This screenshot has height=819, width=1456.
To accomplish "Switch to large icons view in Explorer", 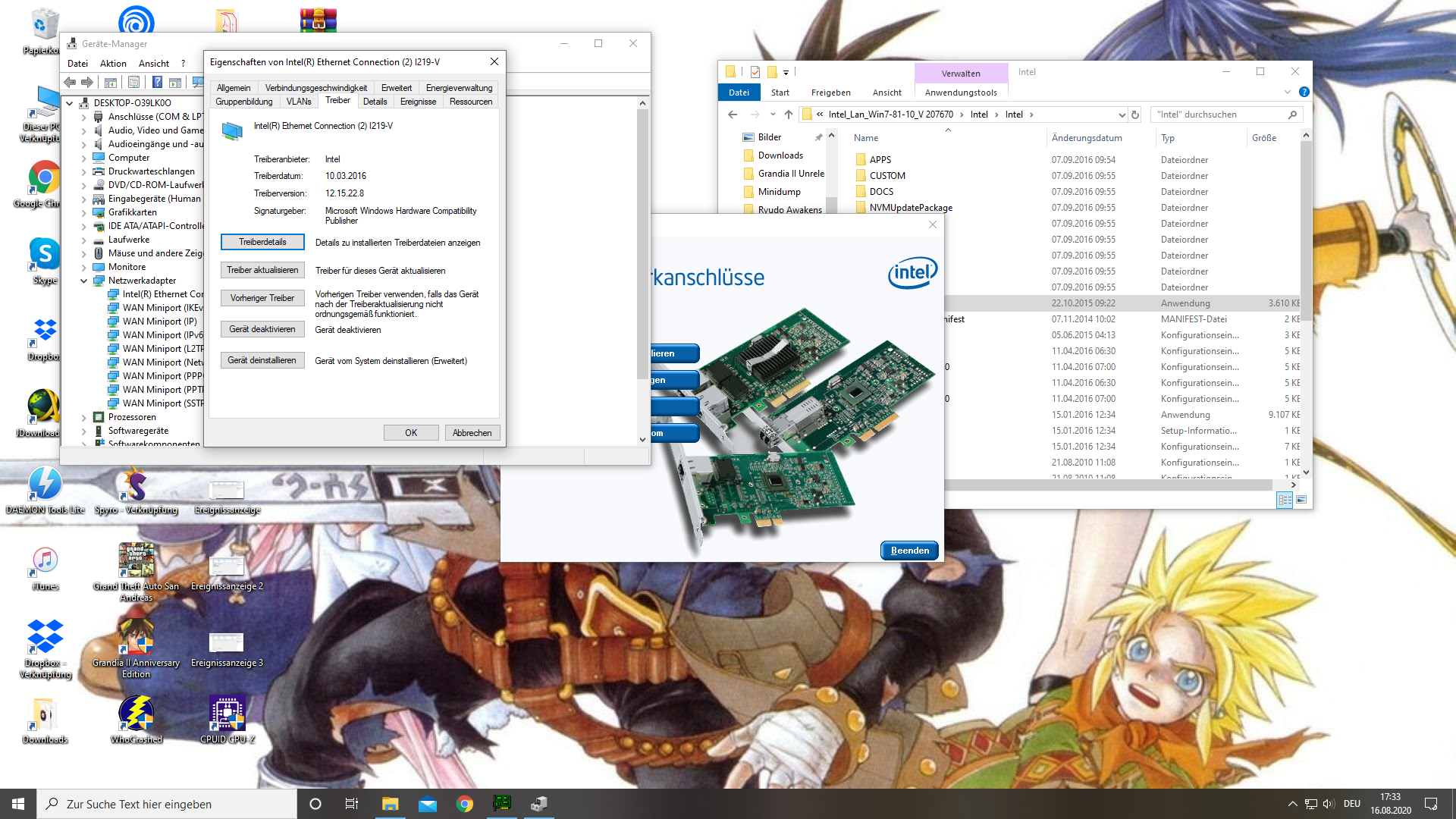I will [1301, 500].
